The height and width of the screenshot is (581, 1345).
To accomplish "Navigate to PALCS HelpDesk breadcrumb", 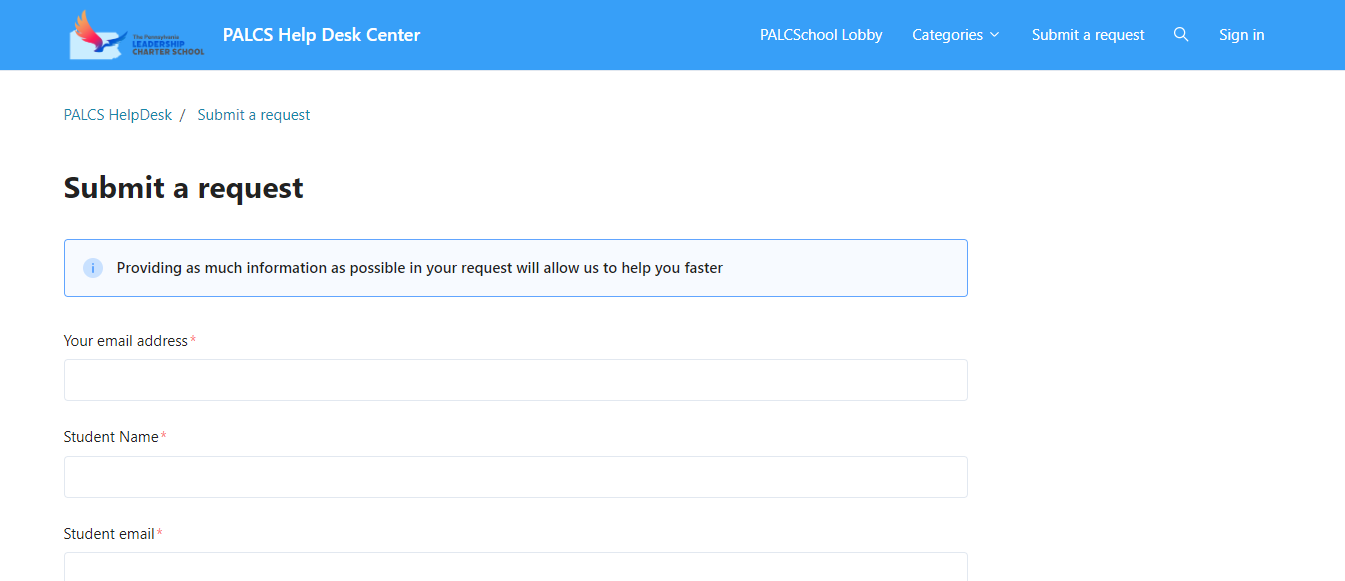I will tap(118, 115).
